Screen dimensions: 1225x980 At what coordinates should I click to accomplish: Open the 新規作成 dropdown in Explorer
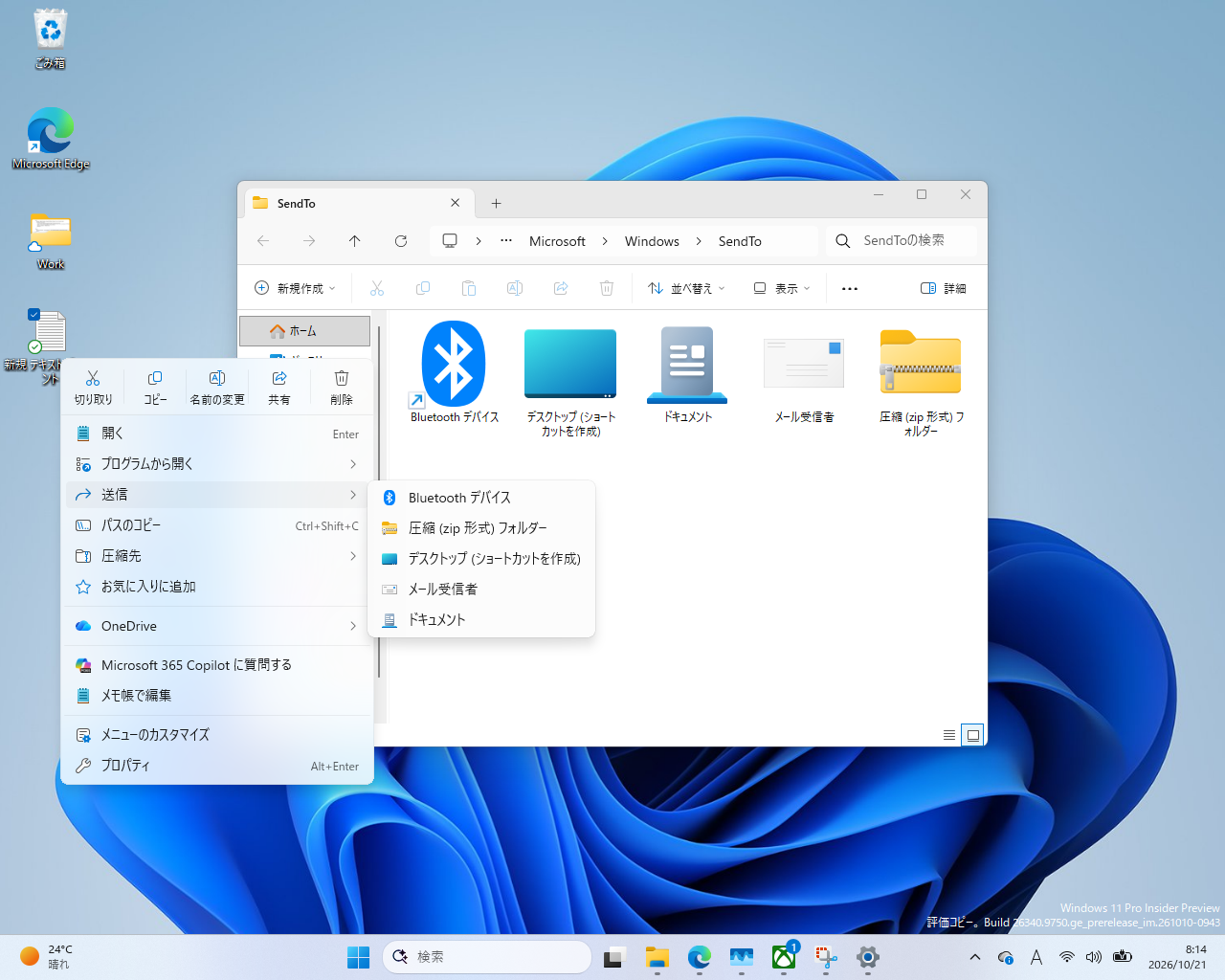click(x=295, y=288)
